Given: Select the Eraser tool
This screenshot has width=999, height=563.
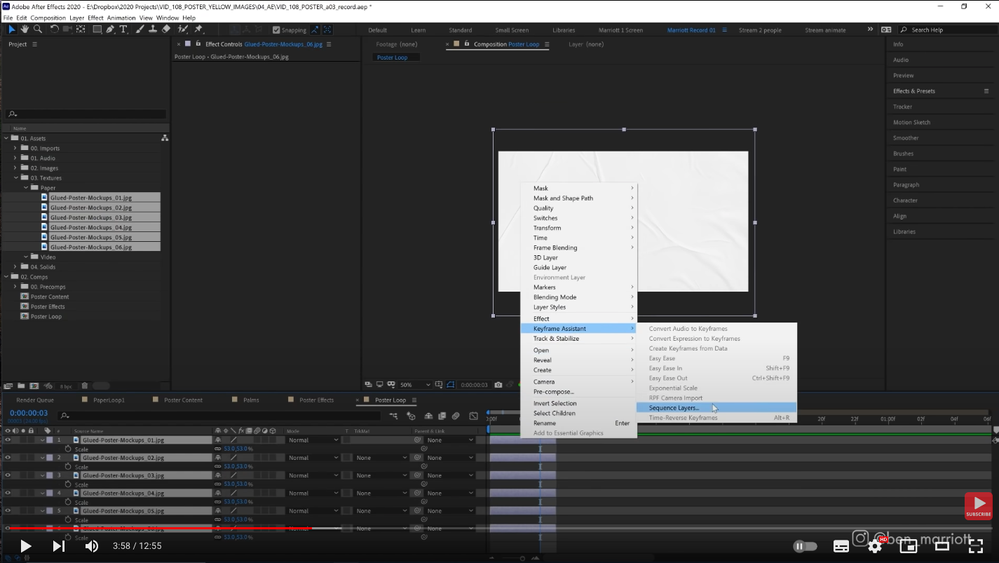Looking at the screenshot, I should [166, 30].
